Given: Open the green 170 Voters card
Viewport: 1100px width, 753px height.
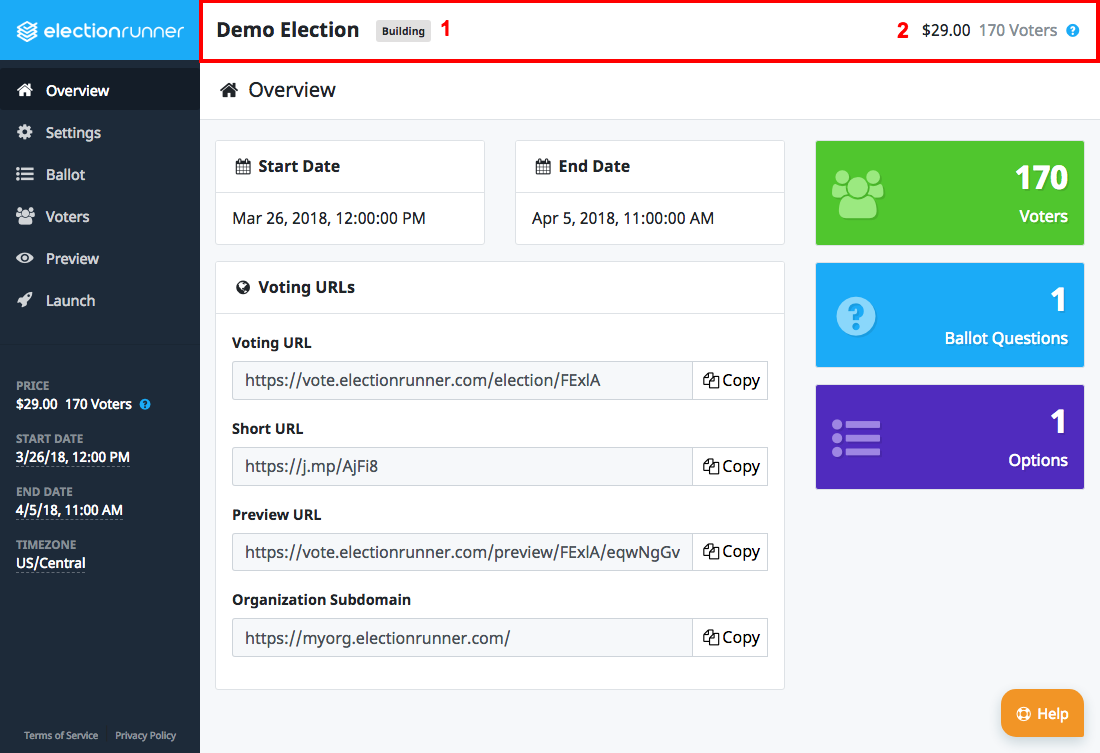Looking at the screenshot, I should coord(949,193).
